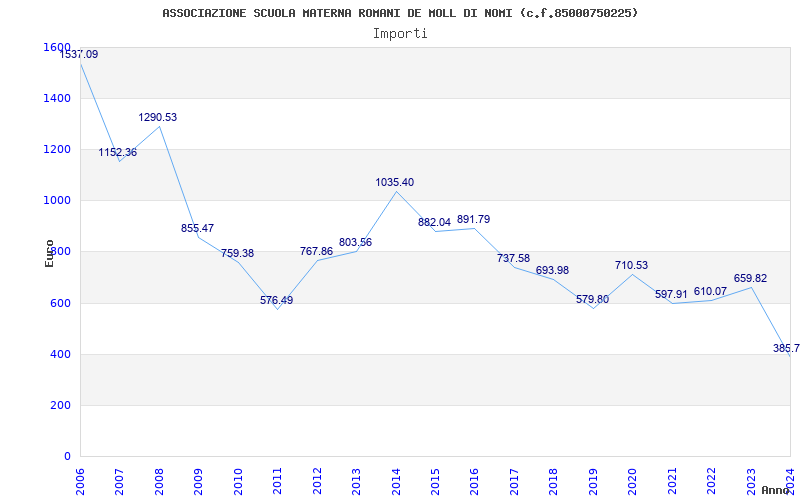
Task: Select the 855.47 data label
Action: pyautogui.click(x=197, y=228)
